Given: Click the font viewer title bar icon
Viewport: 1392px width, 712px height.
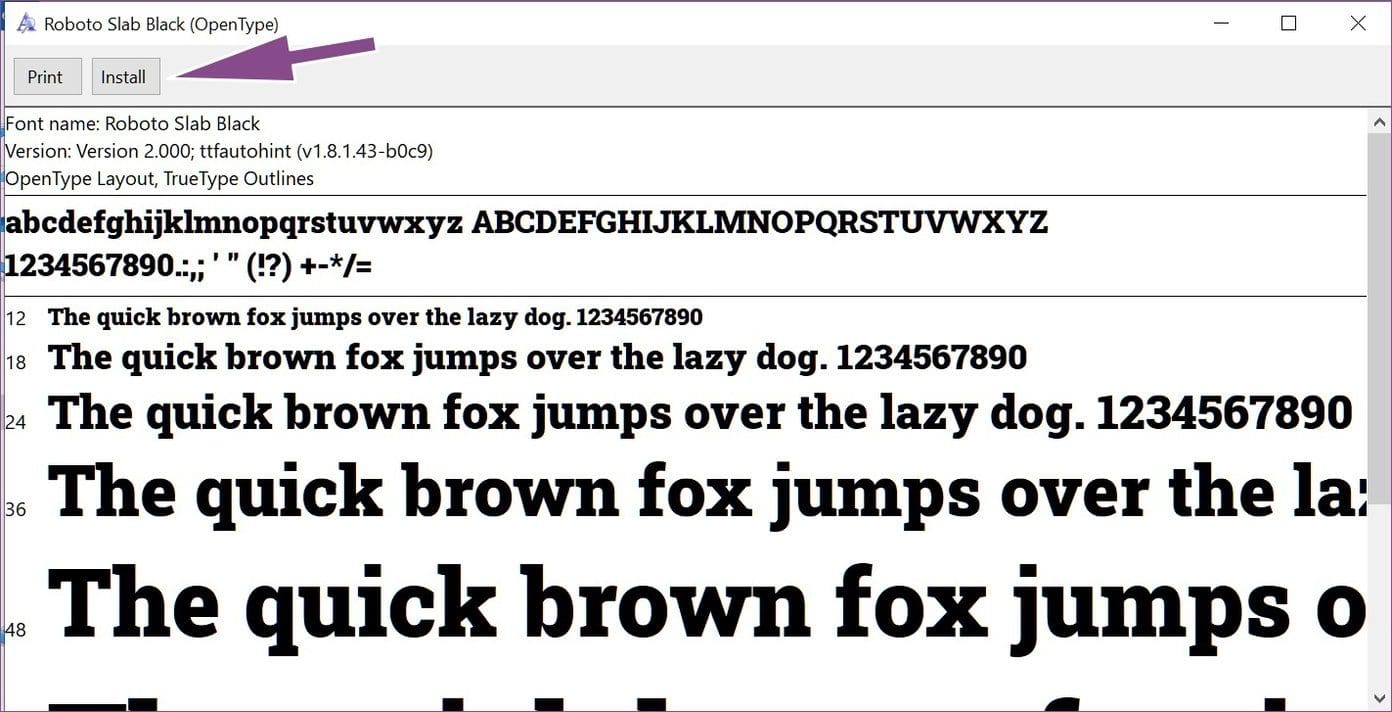Looking at the screenshot, I should [26, 23].
